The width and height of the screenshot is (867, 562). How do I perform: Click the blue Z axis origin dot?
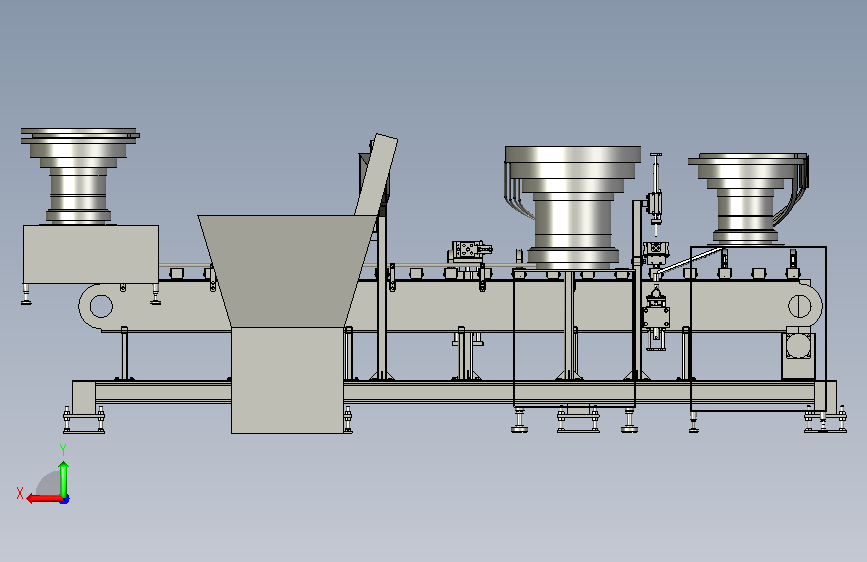point(65,499)
